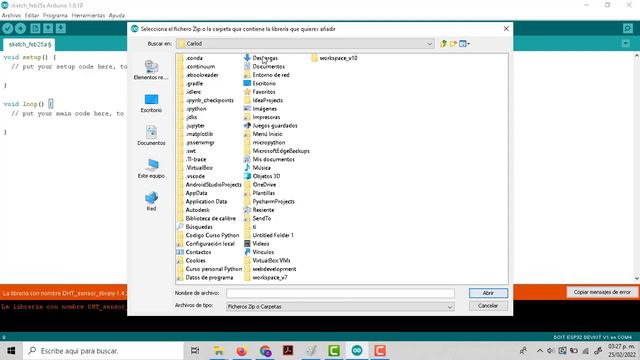This screenshot has height=360, width=640.
Task: Select the Música folder
Action: pyautogui.click(x=257, y=168)
